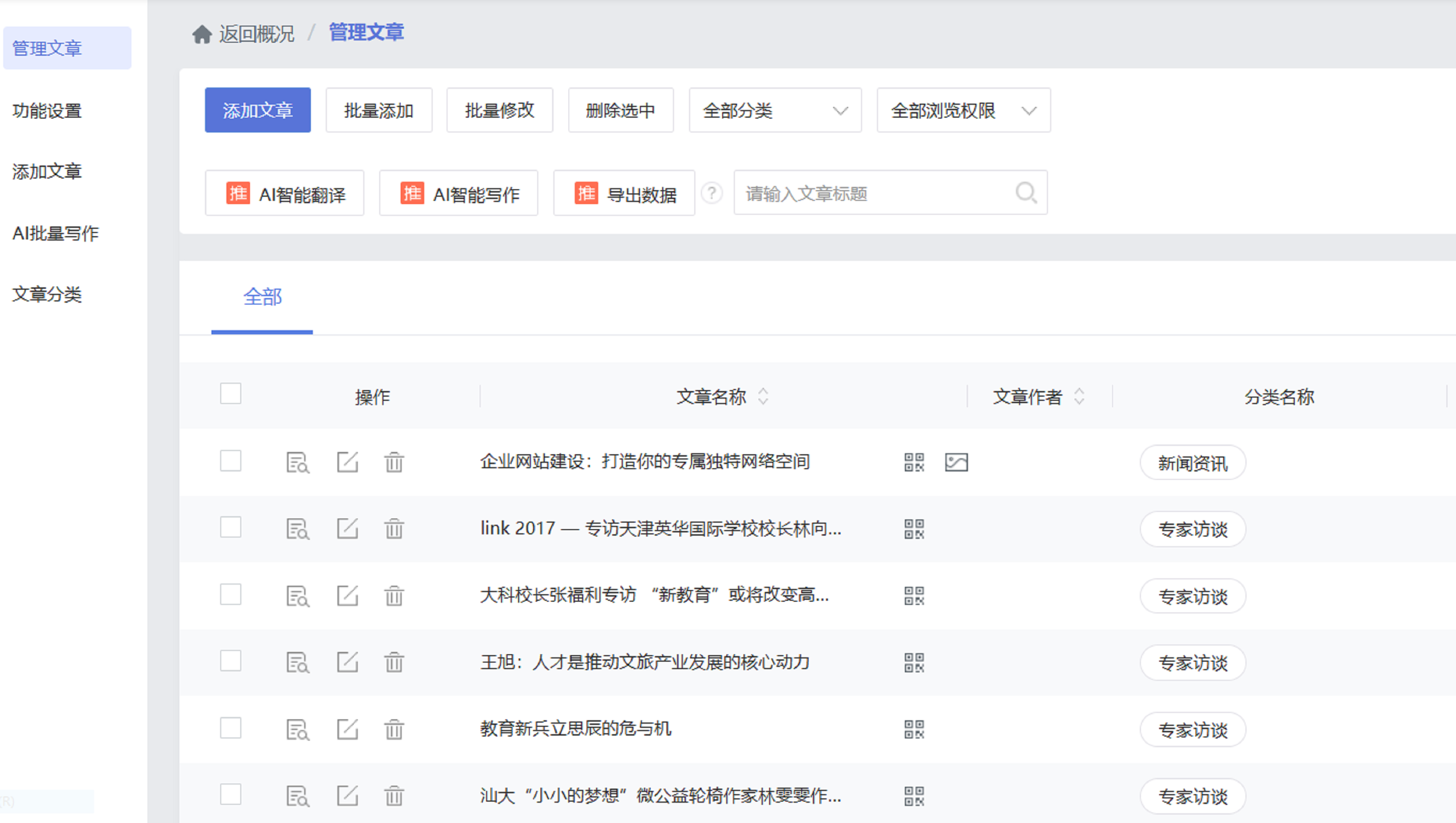Sort by 文章名称 column arrows
This screenshot has width=1456, height=823.
[763, 397]
